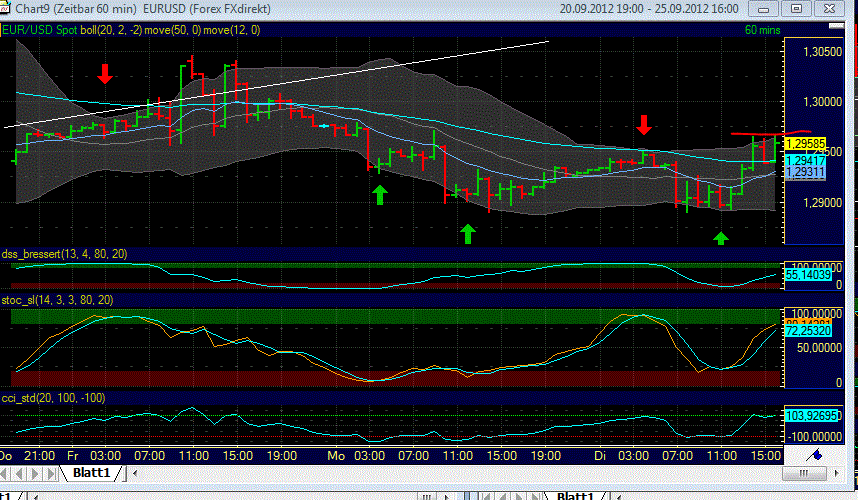This screenshot has height=500, width=858.
Task: Click the Chart9 window title icon
Action: click(4, 8)
